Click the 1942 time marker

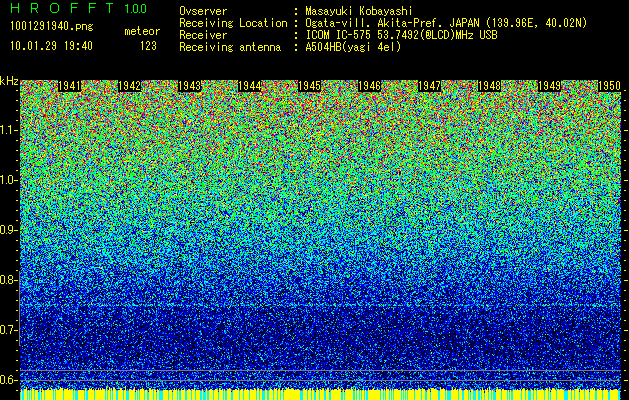[130, 86]
